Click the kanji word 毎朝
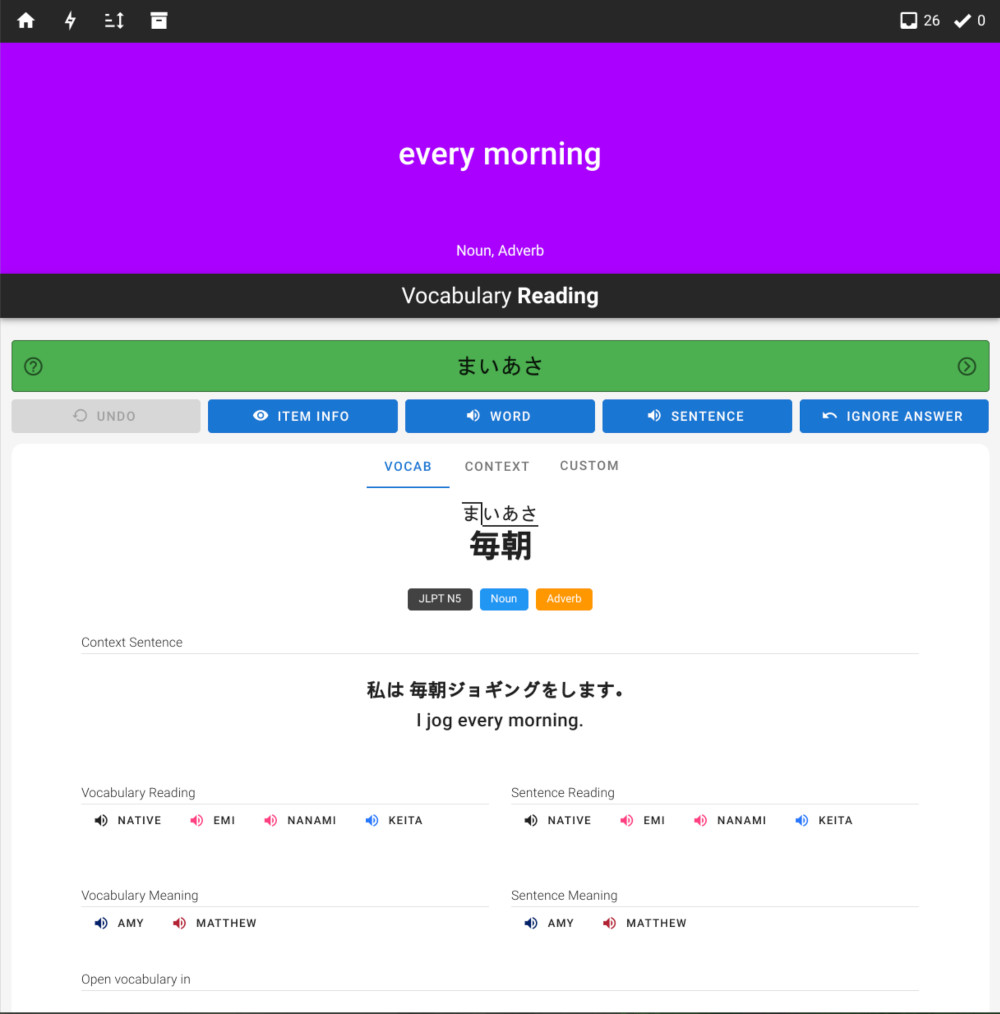Viewport: 1000px width, 1014px height. click(501, 545)
